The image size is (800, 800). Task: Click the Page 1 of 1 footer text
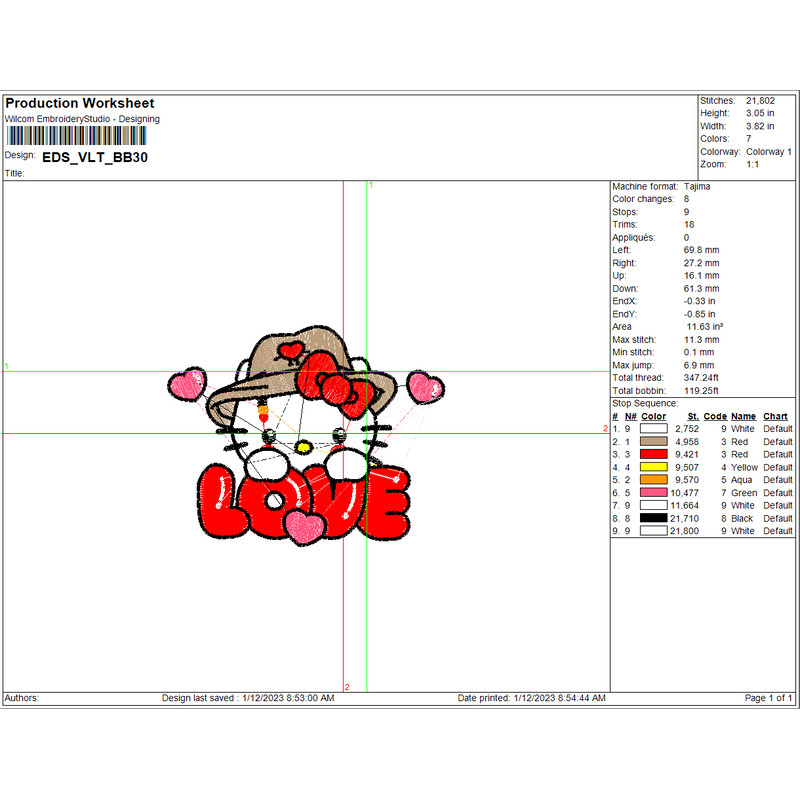click(769, 698)
